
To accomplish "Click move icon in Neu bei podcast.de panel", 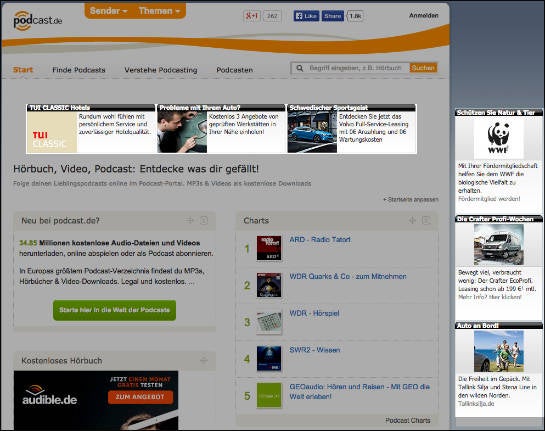I will 189,220.
